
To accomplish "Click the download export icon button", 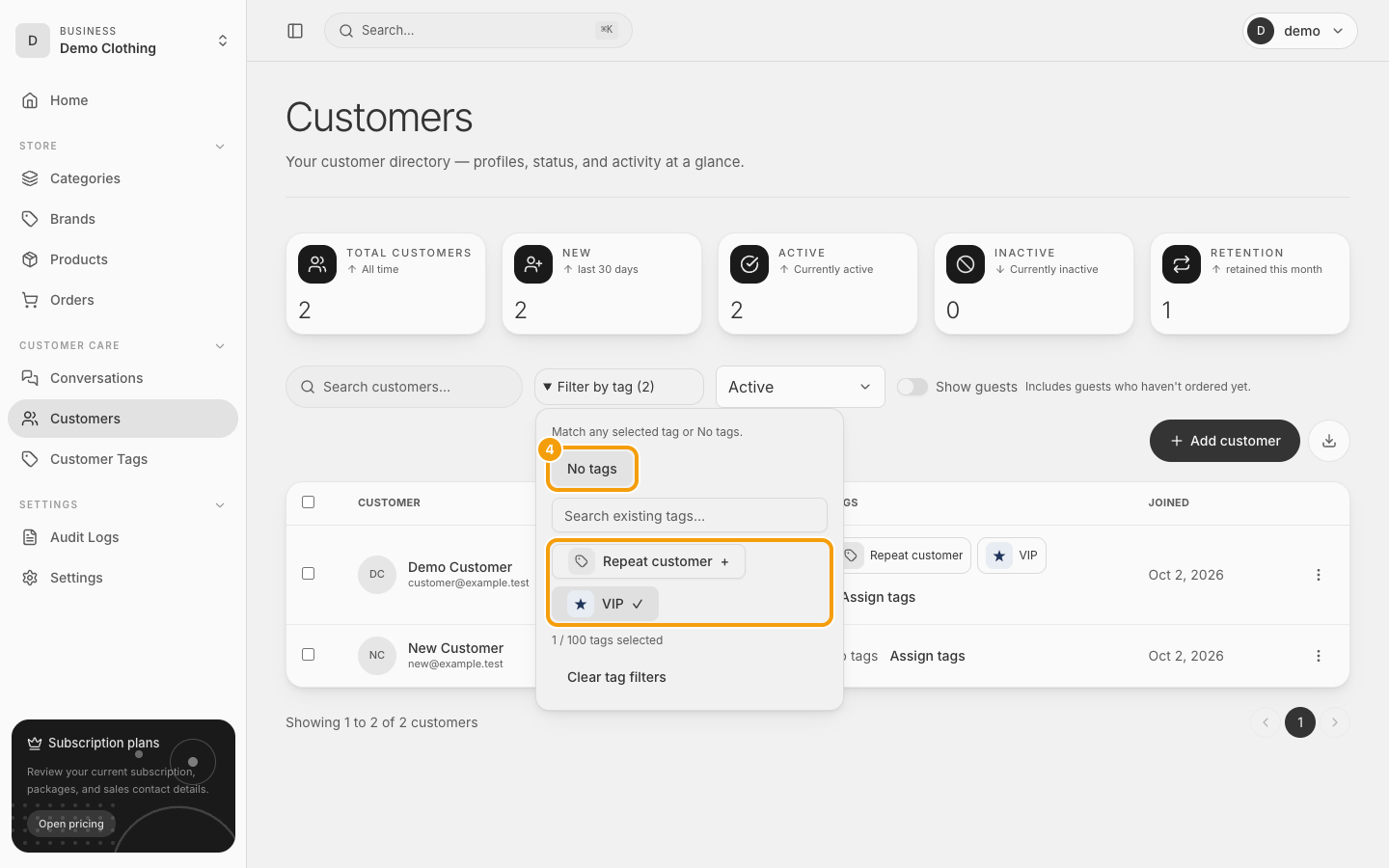I will 1329,441.
